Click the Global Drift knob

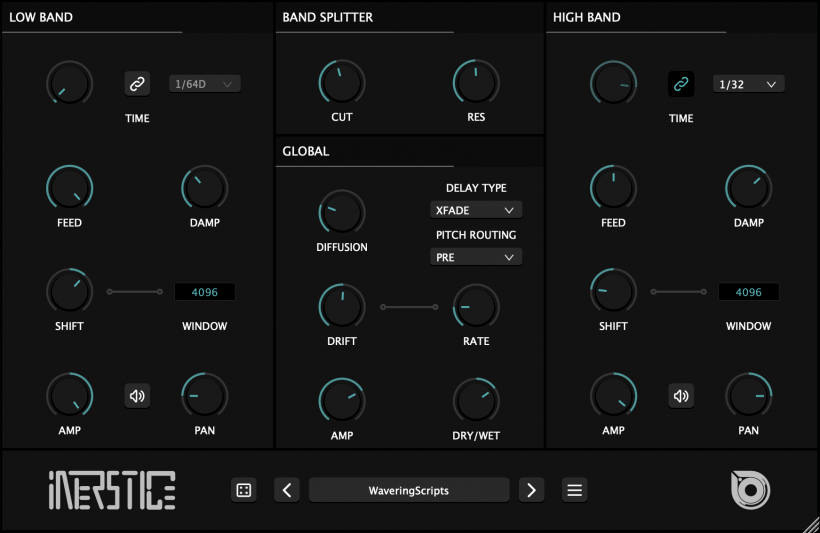pos(342,307)
